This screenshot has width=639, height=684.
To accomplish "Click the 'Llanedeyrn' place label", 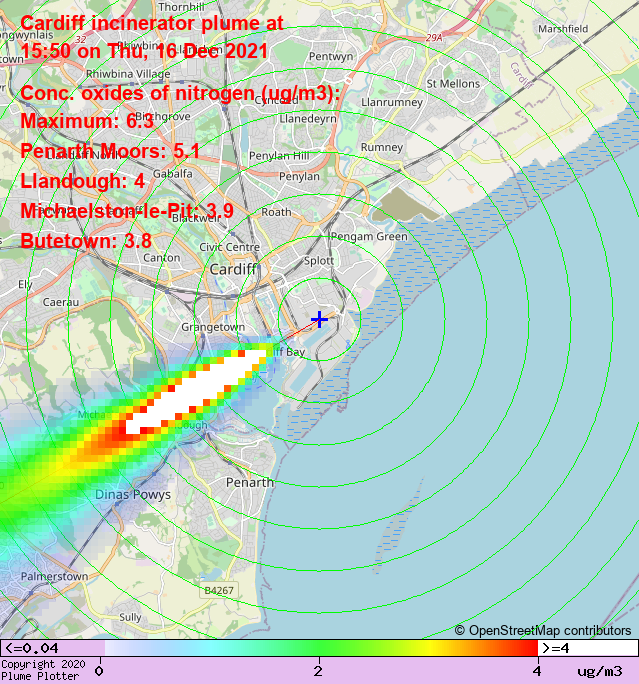I will 308,119.
